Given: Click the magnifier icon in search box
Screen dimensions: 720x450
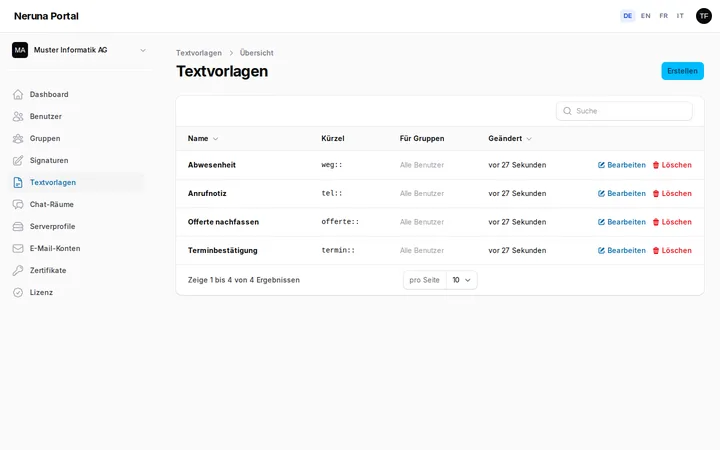Looking at the screenshot, I should 567,111.
